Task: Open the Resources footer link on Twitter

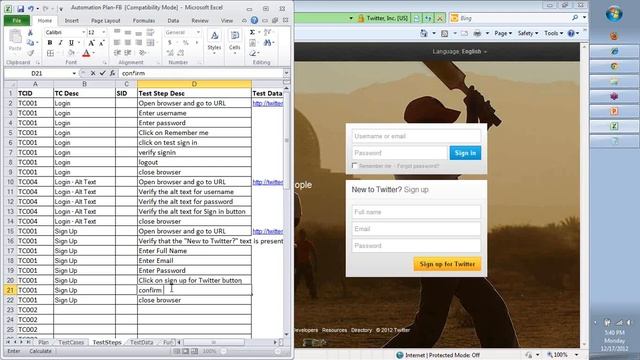Action: 334,330
